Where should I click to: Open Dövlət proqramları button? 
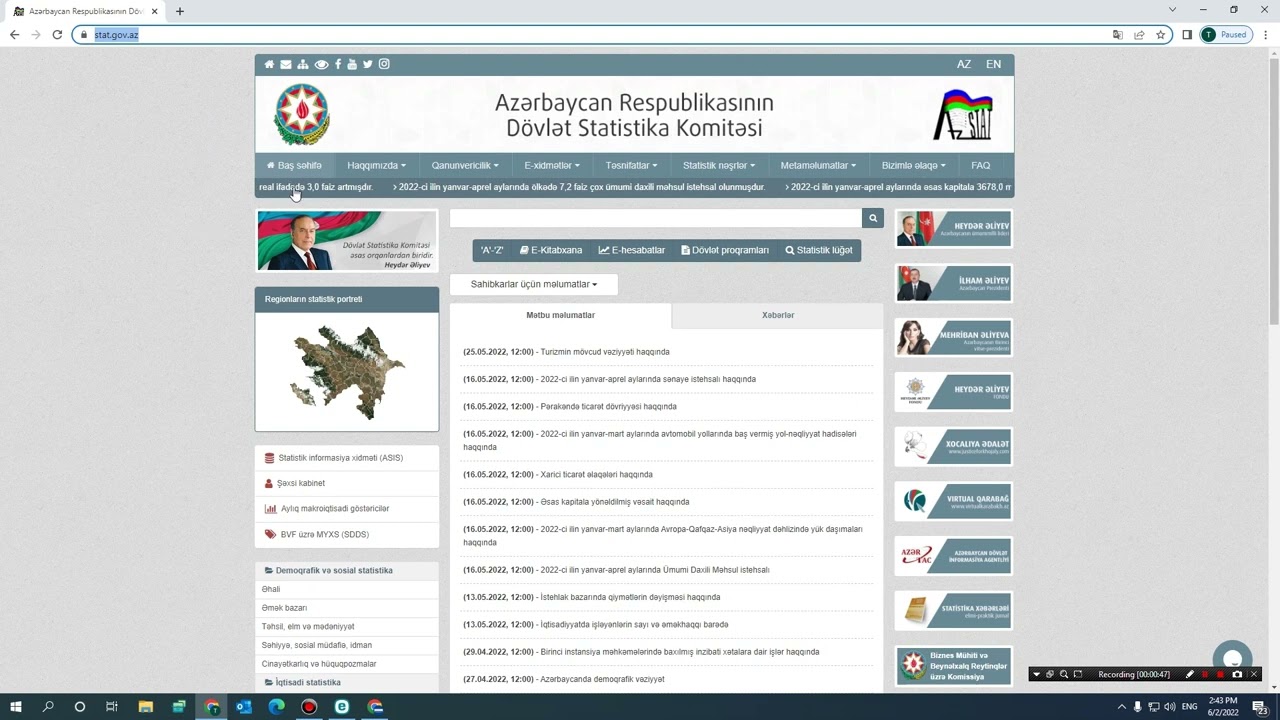725,250
